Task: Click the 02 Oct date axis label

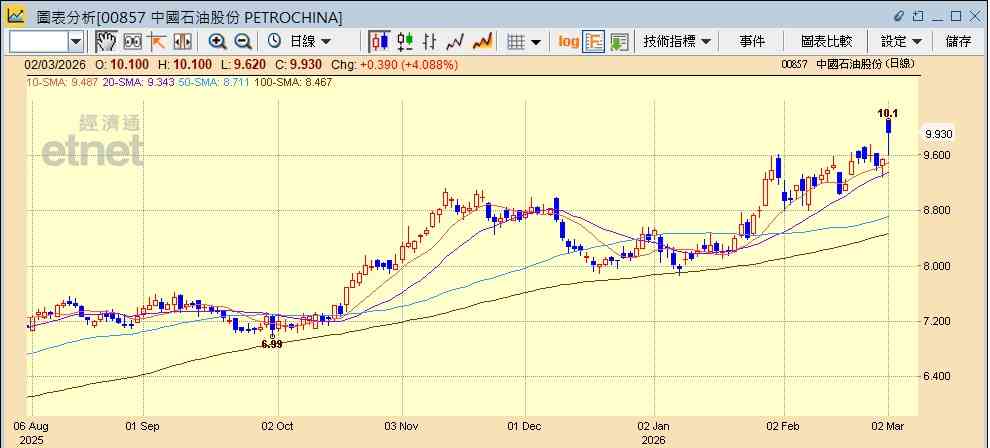Action: (x=278, y=426)
